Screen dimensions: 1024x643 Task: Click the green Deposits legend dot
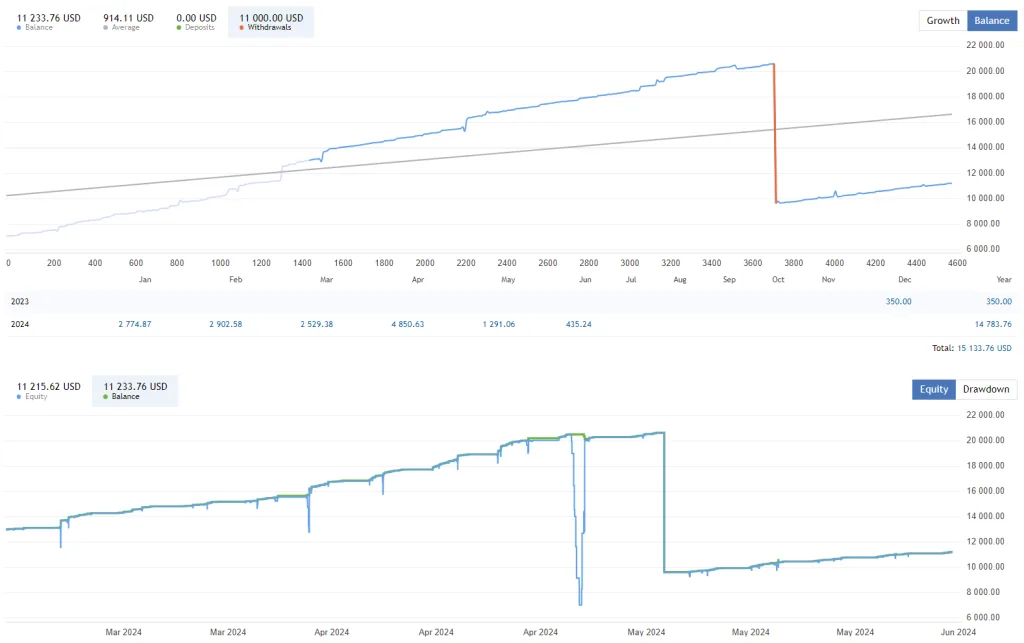179,28
